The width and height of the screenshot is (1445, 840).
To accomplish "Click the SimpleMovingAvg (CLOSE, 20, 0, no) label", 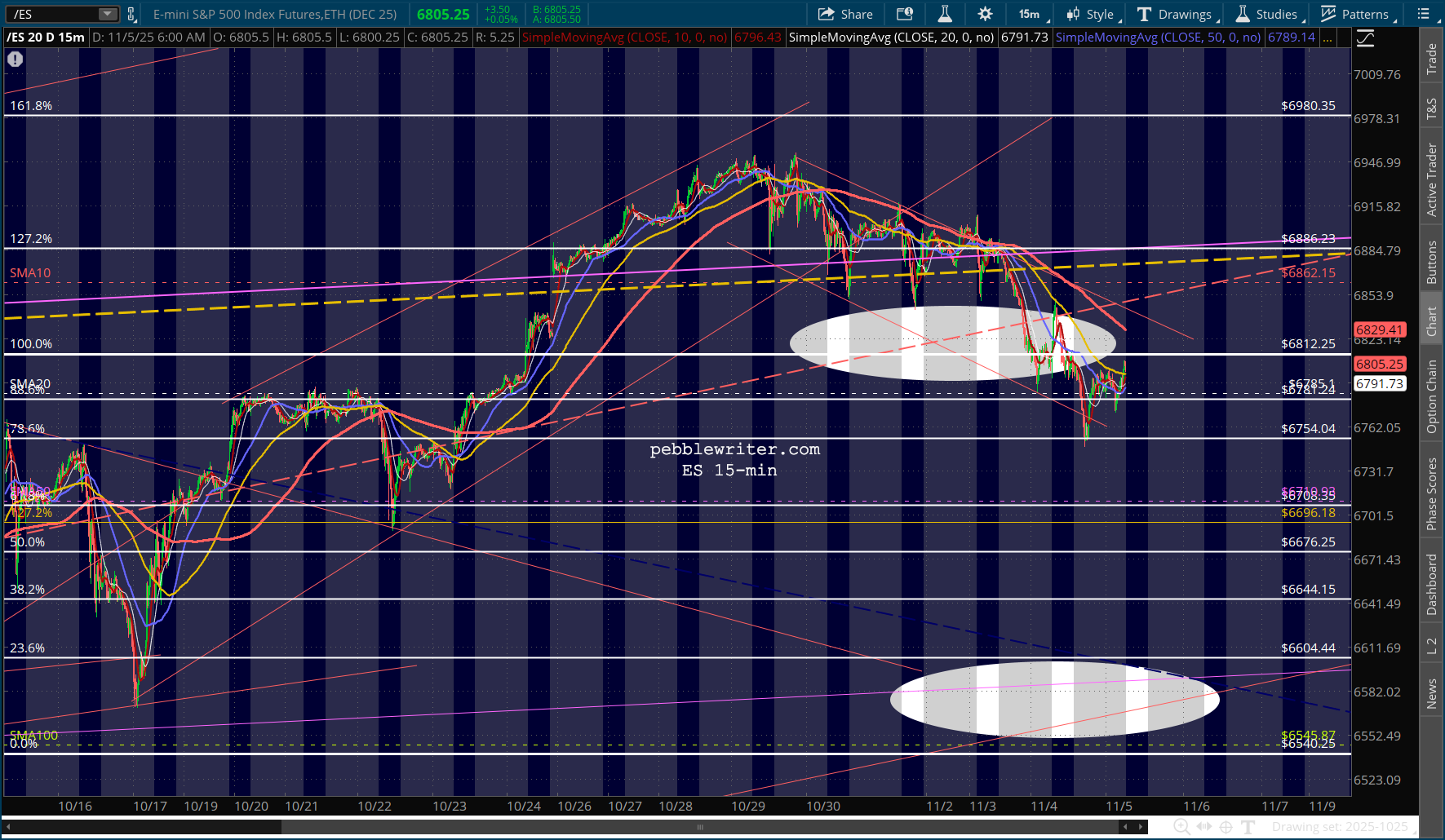I will click(x=891, y=38).
